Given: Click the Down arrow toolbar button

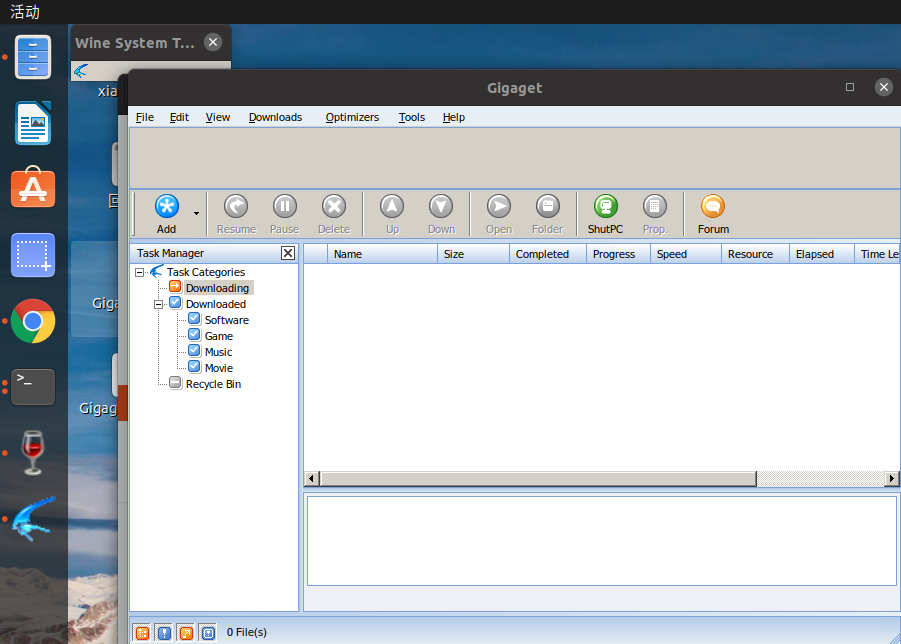Looking at the screenshot, I should pos(441,214).
